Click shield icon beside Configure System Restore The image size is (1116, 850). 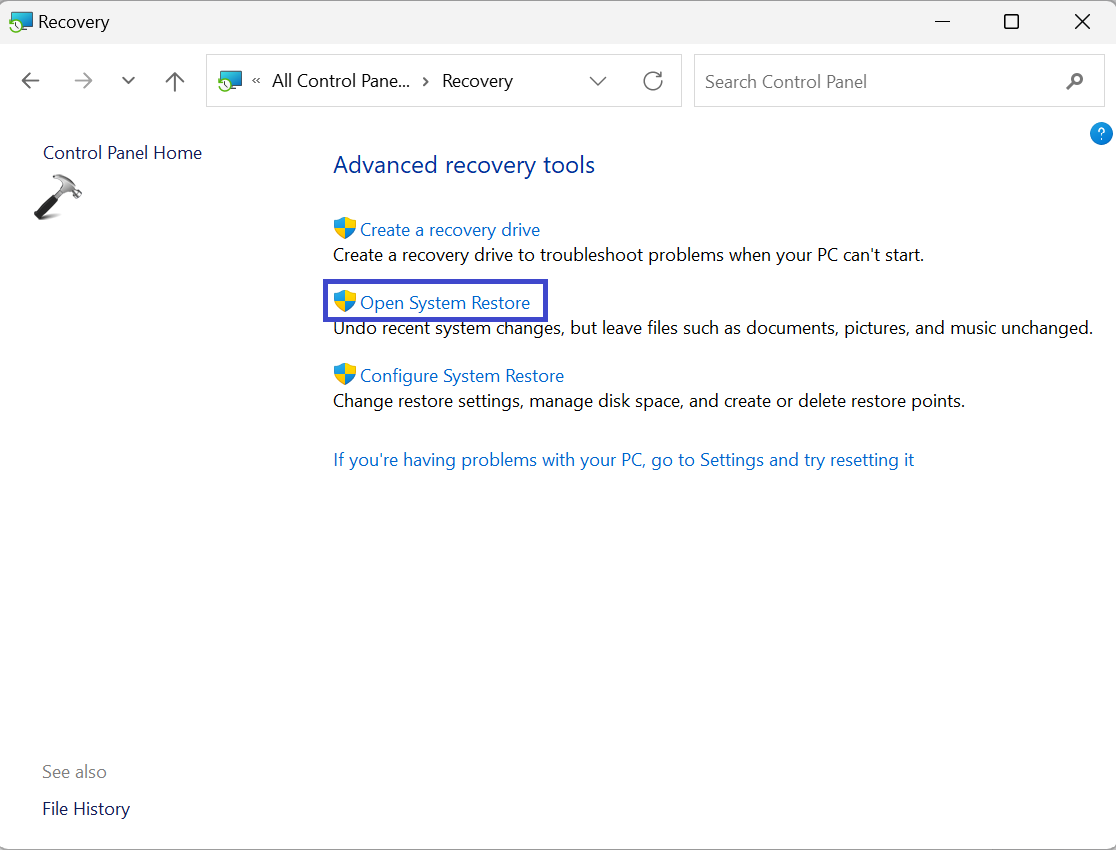pyautogui.click(x=345, y=375)
